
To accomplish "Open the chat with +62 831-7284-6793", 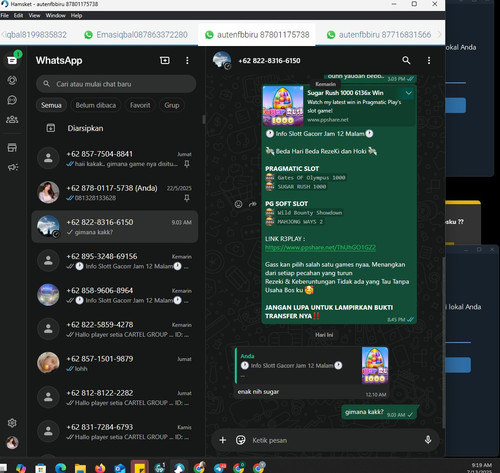I will click(115, 431).
